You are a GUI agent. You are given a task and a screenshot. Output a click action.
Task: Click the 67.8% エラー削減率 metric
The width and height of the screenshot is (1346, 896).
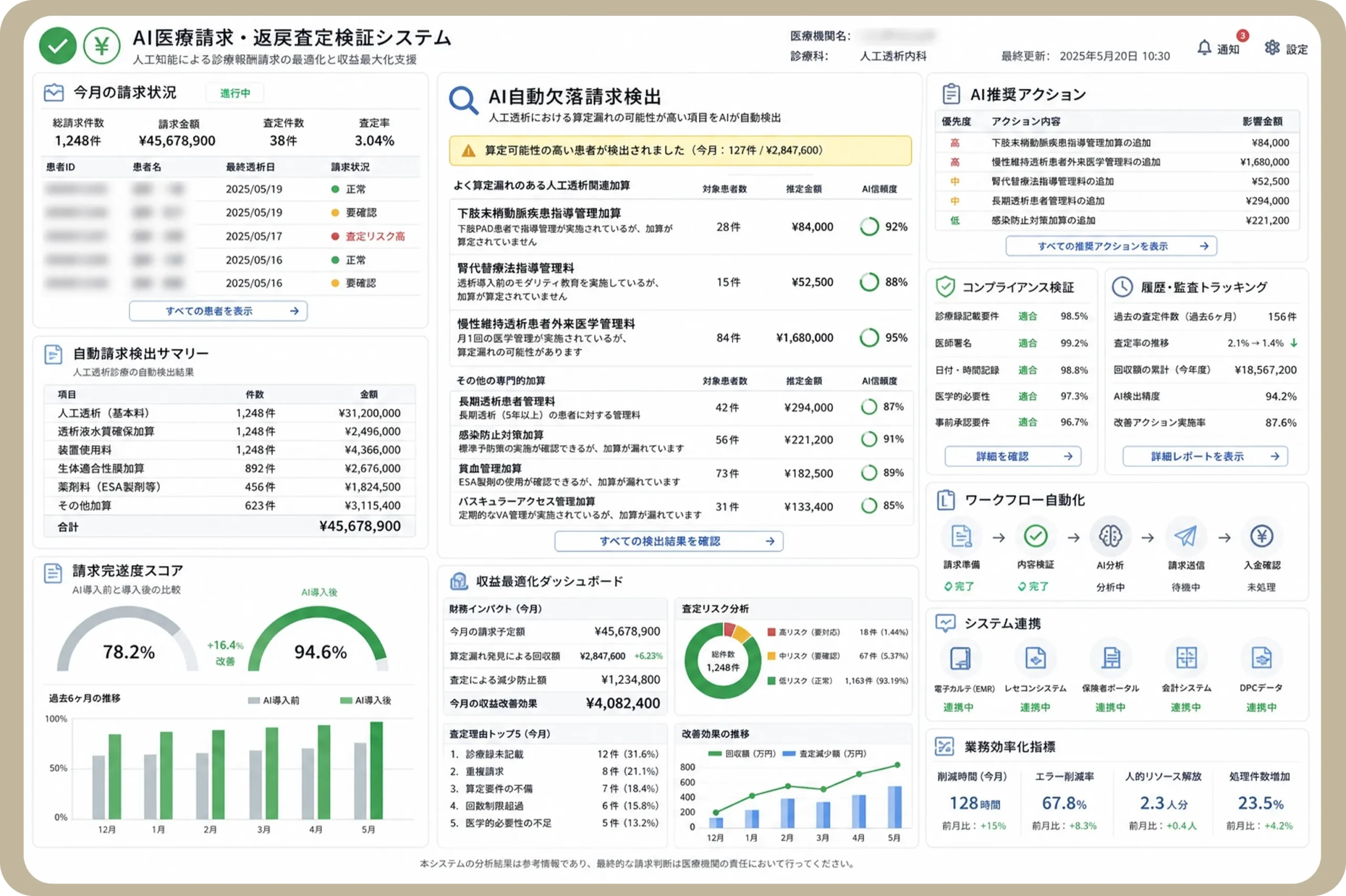[x=1064, y=804]
